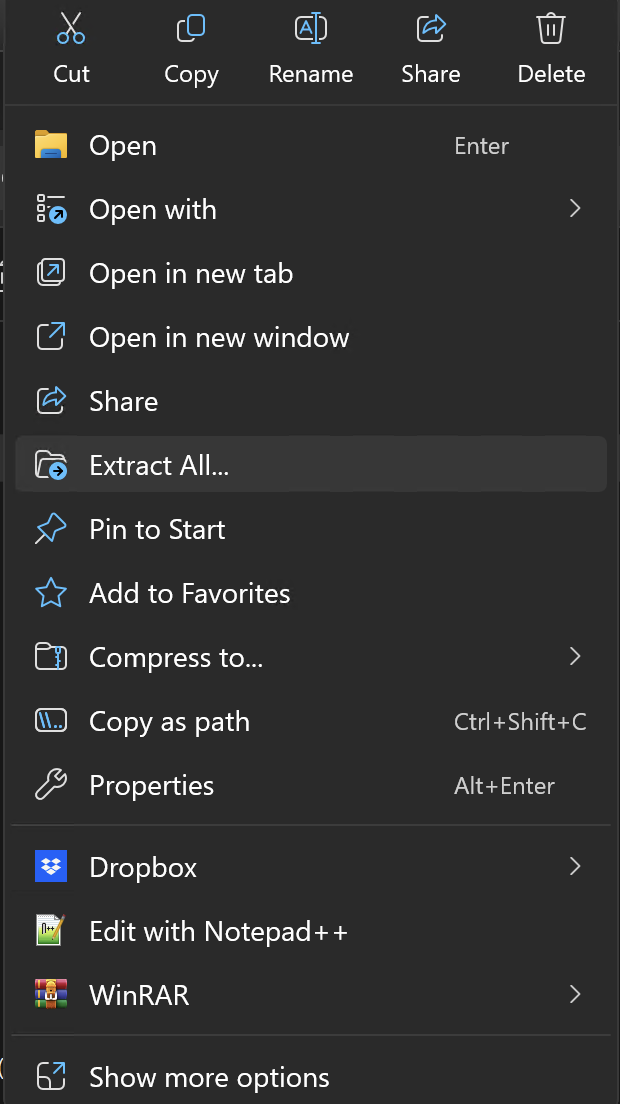Select Open in new window
Screen dimensions: 620x1104
click(310, 337)
